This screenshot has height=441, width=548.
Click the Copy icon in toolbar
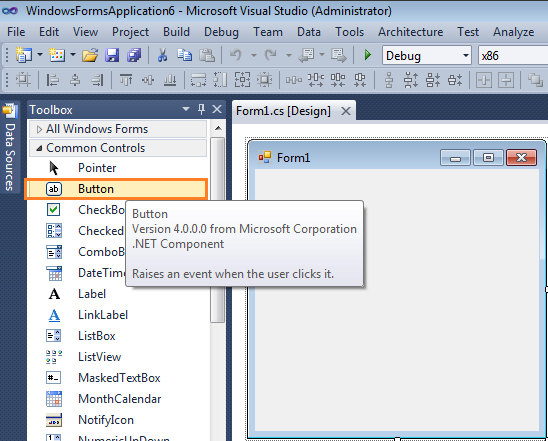coord(184,55)
